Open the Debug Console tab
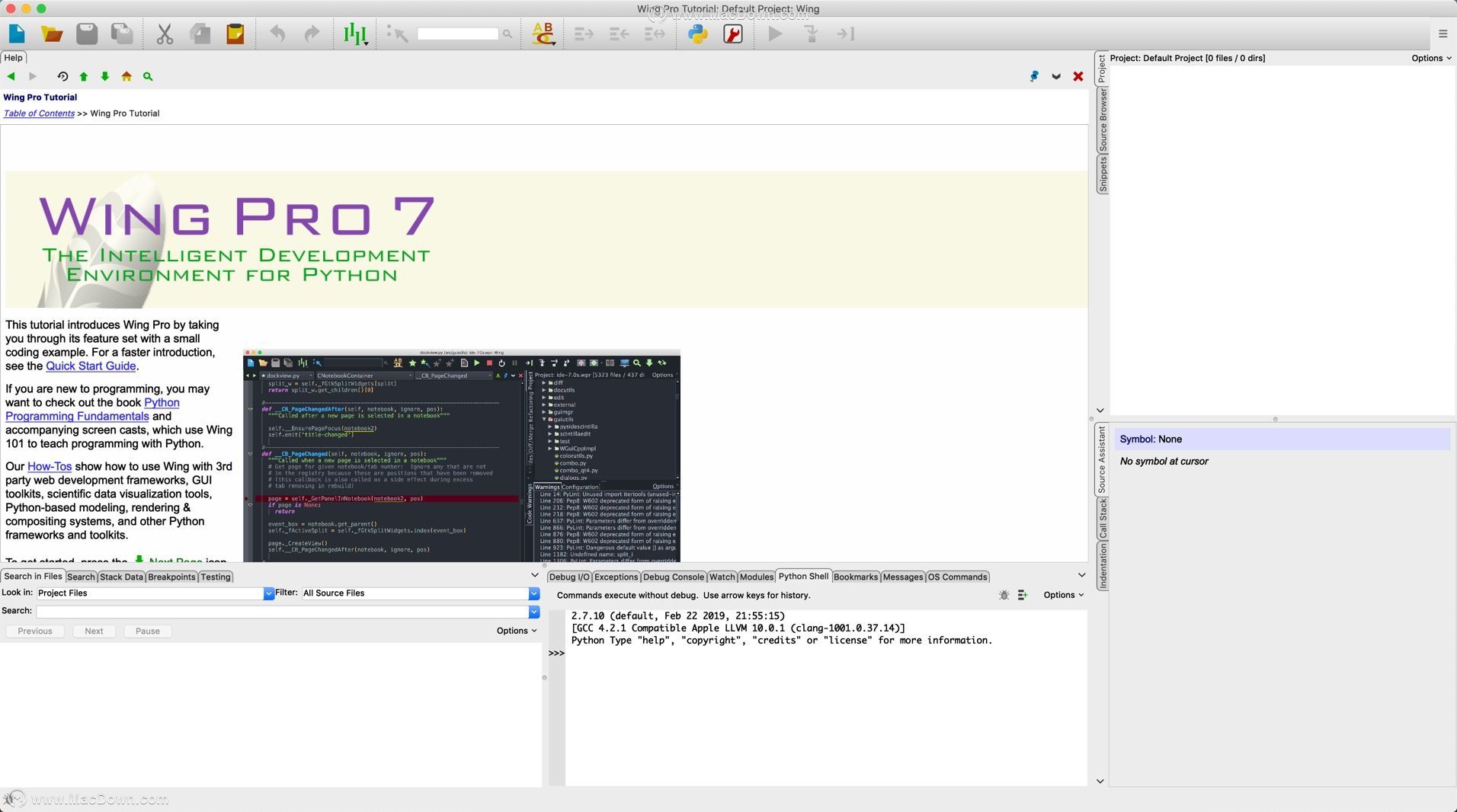Viewport: 1457px width, 812px height. pyautogui.click(x=674, y=577)
